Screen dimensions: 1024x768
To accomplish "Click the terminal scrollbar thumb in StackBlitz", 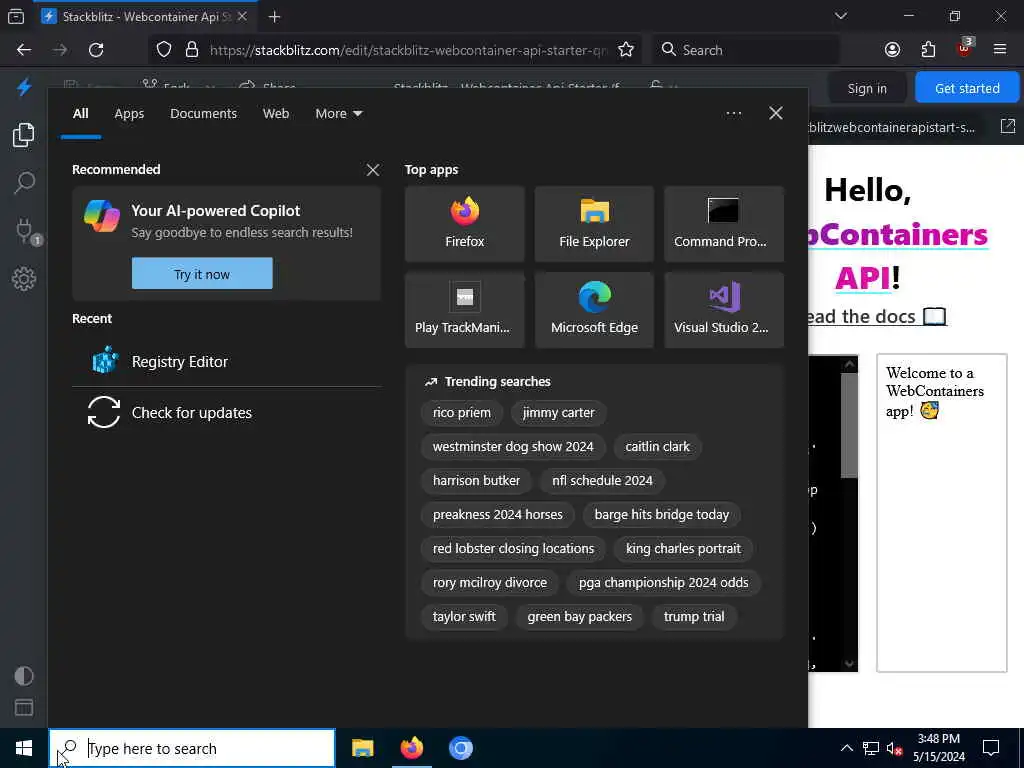I will click(x=849, y=425).
